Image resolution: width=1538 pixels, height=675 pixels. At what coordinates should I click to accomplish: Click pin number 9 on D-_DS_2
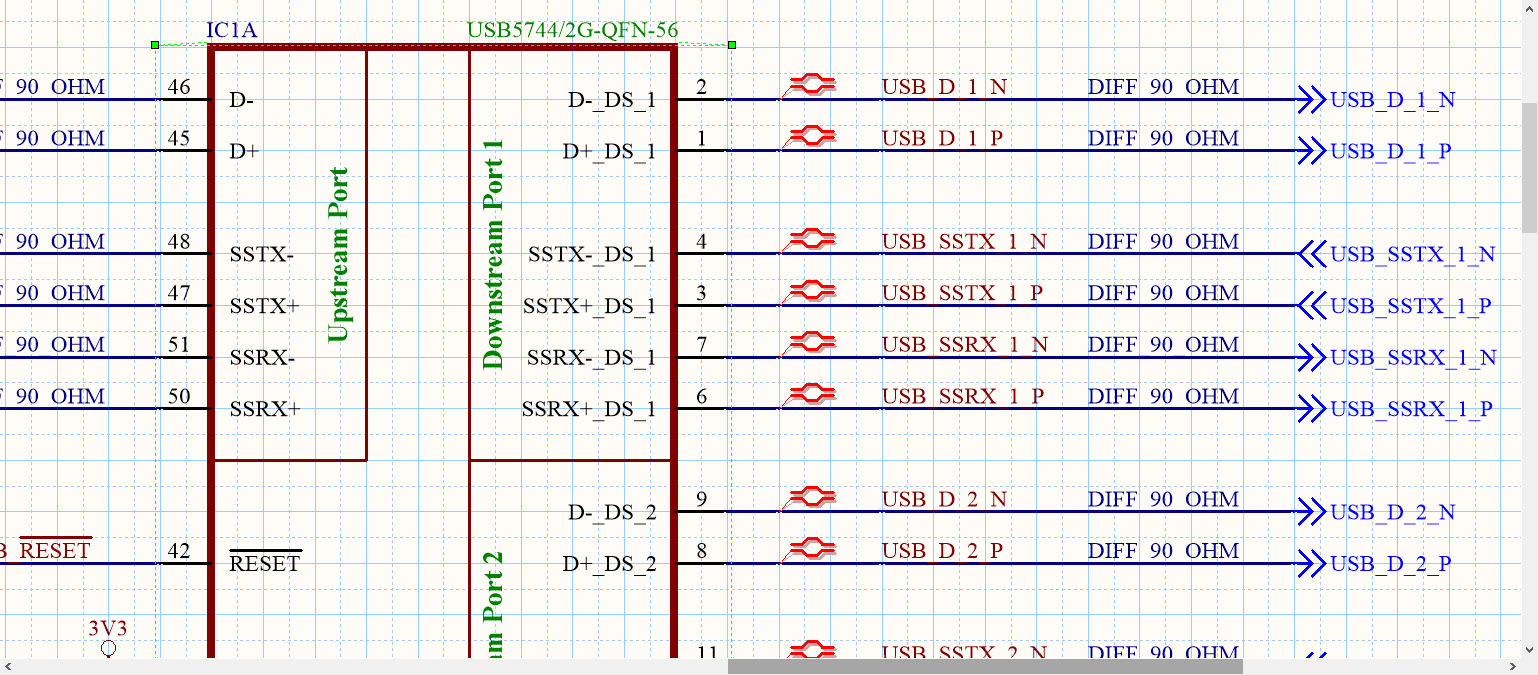click(x=701, y=499)
